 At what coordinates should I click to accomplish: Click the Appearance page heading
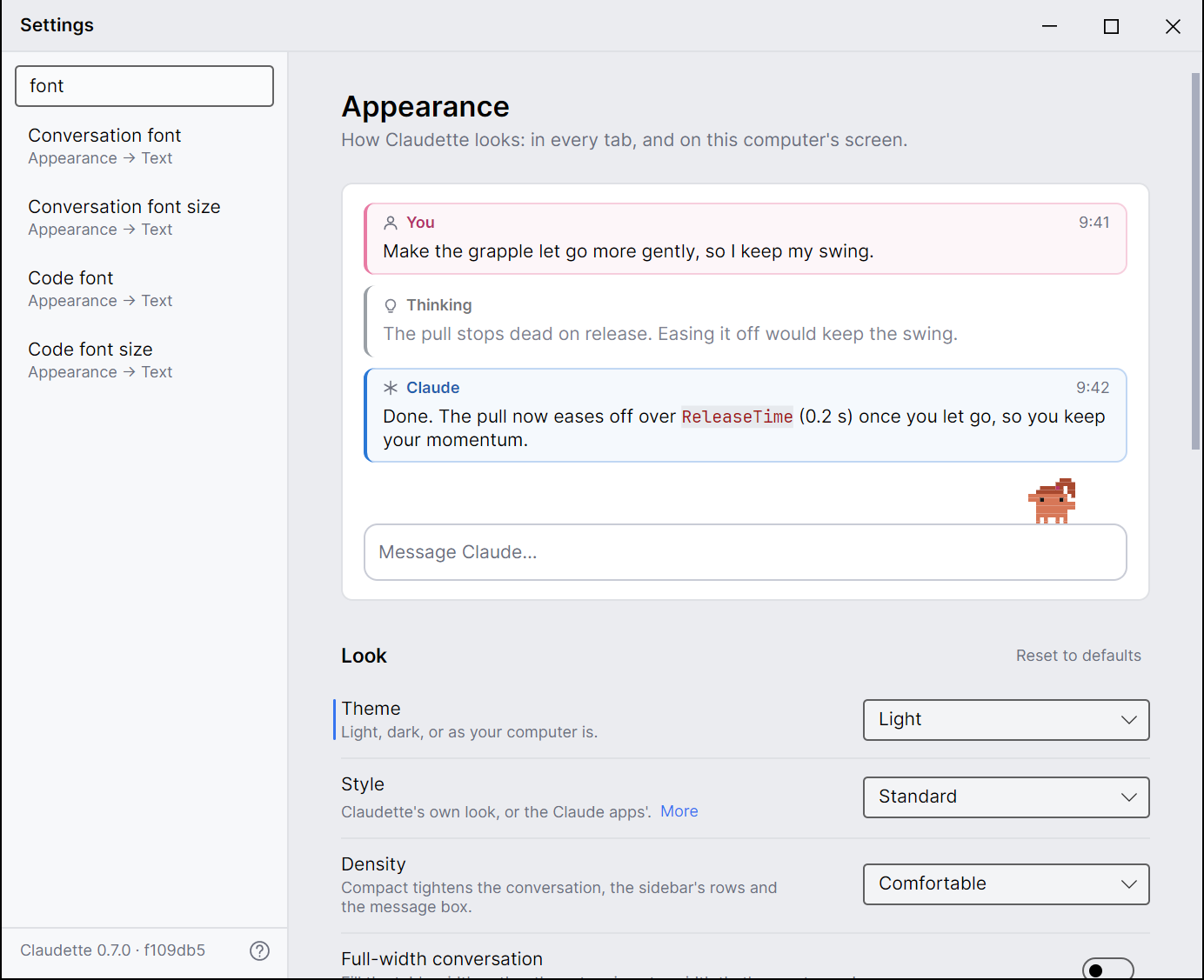pos(425,107)
